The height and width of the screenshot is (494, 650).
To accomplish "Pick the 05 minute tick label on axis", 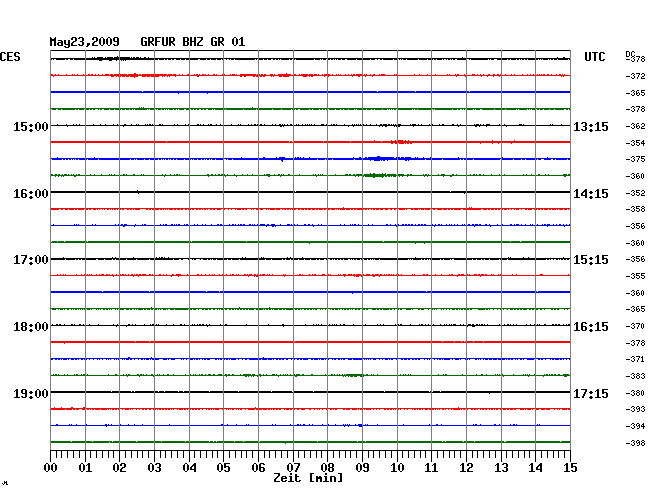I will point(223,468).
